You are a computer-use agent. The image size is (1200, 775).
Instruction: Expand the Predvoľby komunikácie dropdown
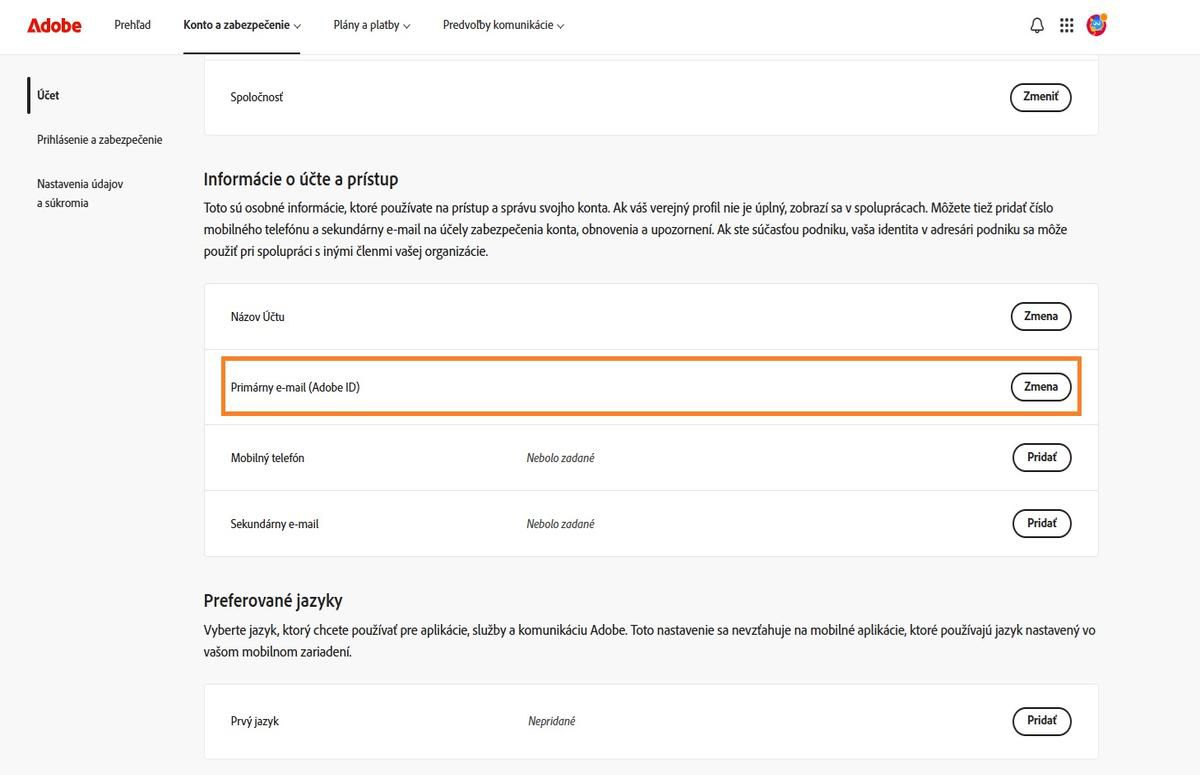tap(503, 25)
